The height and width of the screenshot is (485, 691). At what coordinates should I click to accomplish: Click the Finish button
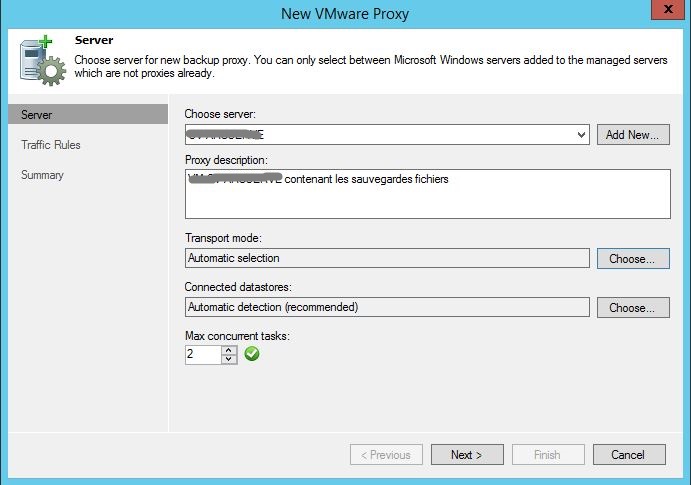click(548, 455)
